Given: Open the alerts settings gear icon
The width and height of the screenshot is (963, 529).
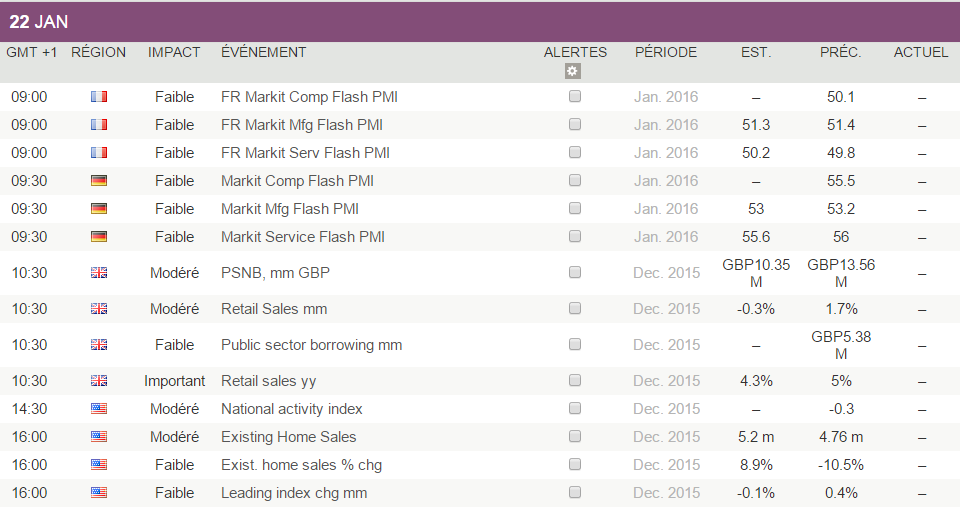Looking at the screenshot, I should click(x=572, y=71).
